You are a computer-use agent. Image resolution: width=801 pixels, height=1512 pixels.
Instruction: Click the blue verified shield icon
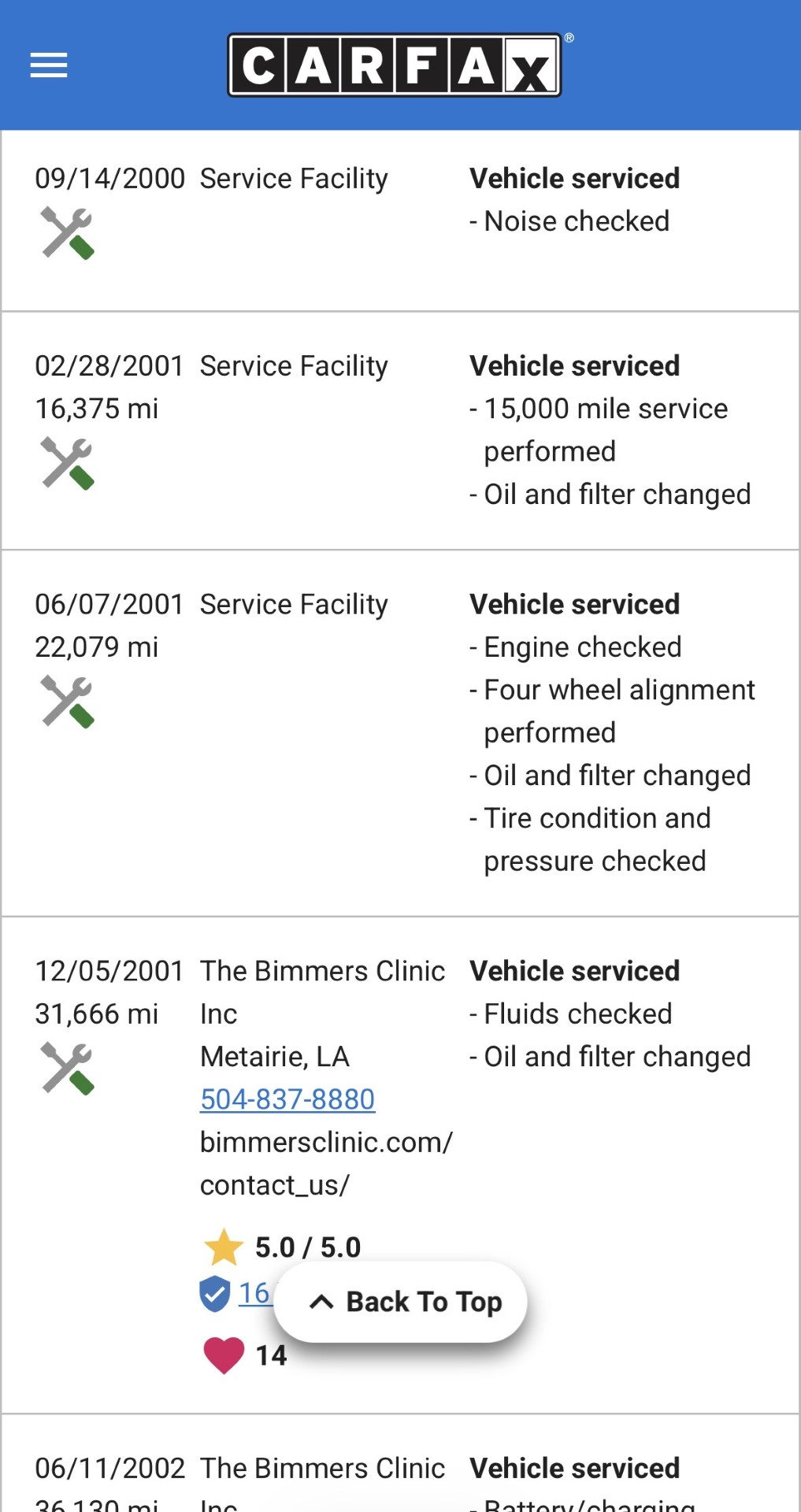pos(214,1294)
